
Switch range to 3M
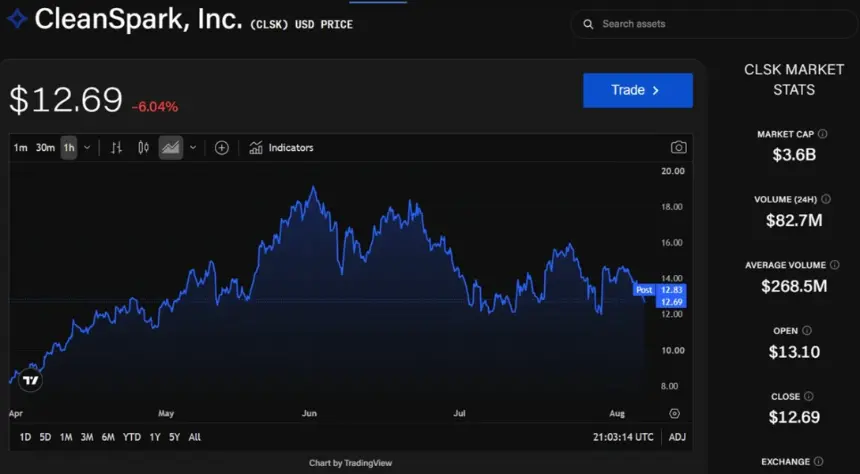(x=87, y=437)
